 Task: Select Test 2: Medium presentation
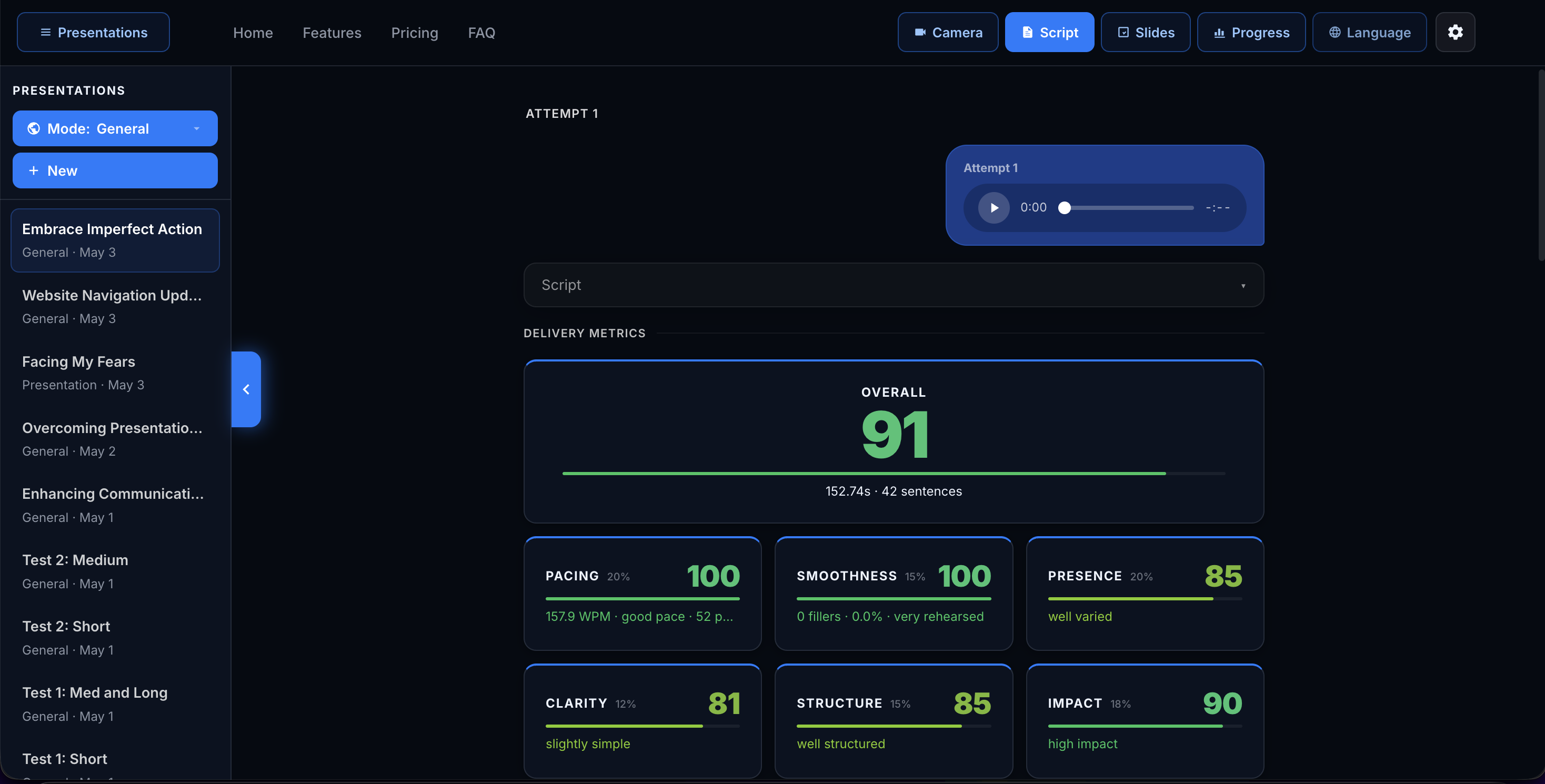click(115, 571)
